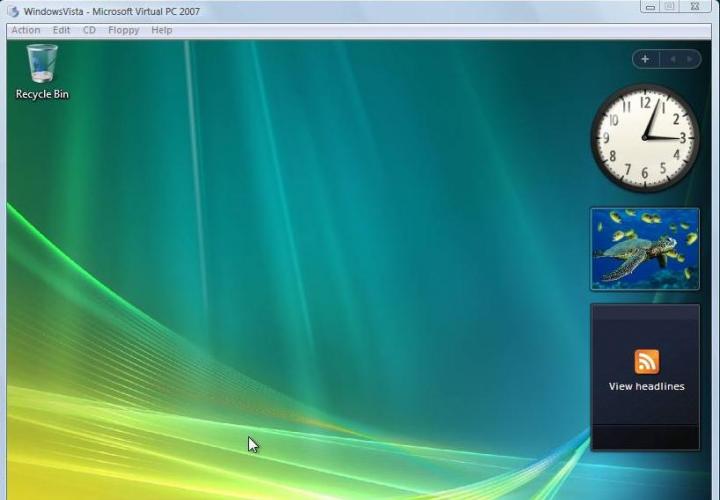Show next sidebar gadgets with right arrow
This screenshot has height=500, width=720.
688,59
